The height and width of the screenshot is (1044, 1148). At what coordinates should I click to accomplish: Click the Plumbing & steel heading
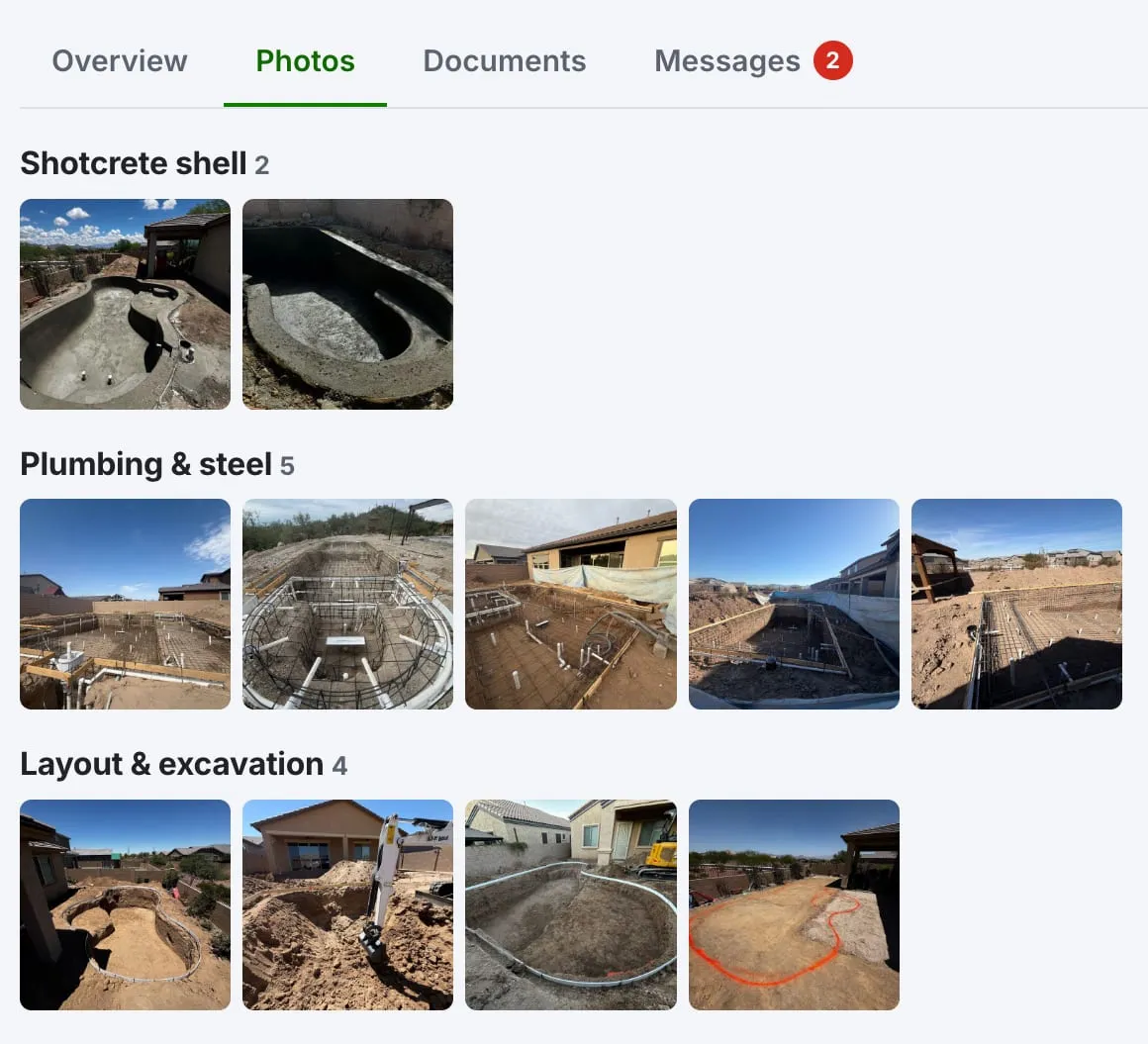pos(145,464)
